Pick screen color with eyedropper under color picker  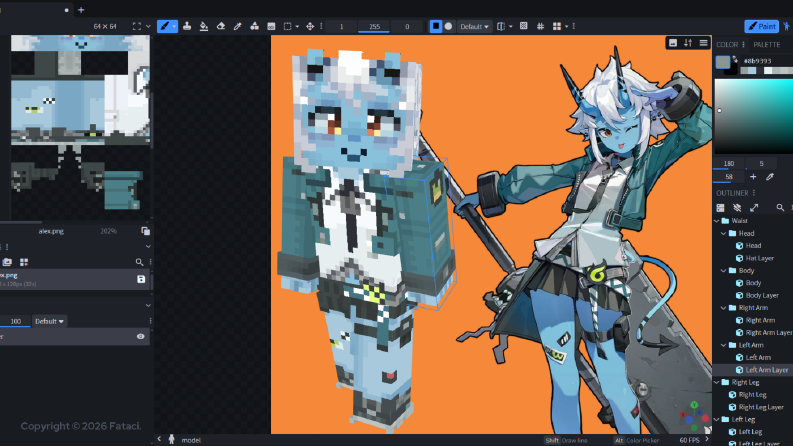tap(770, 176)
